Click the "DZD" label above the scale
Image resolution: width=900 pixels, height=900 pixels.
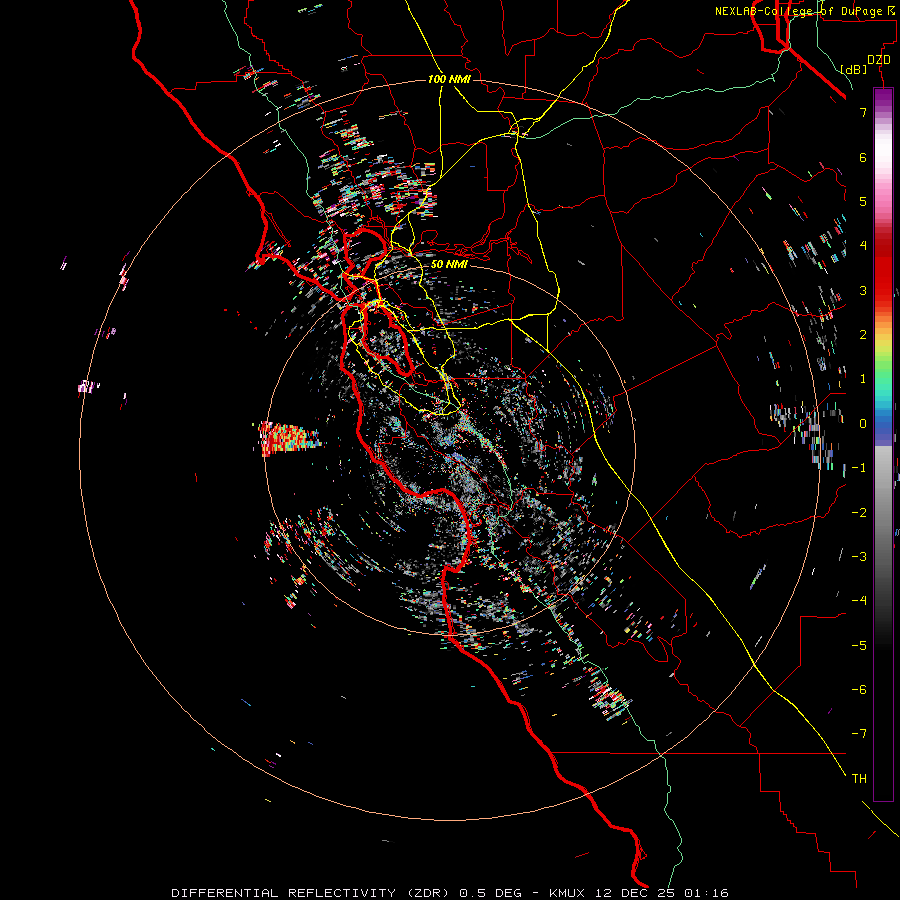tap(879, 60)
